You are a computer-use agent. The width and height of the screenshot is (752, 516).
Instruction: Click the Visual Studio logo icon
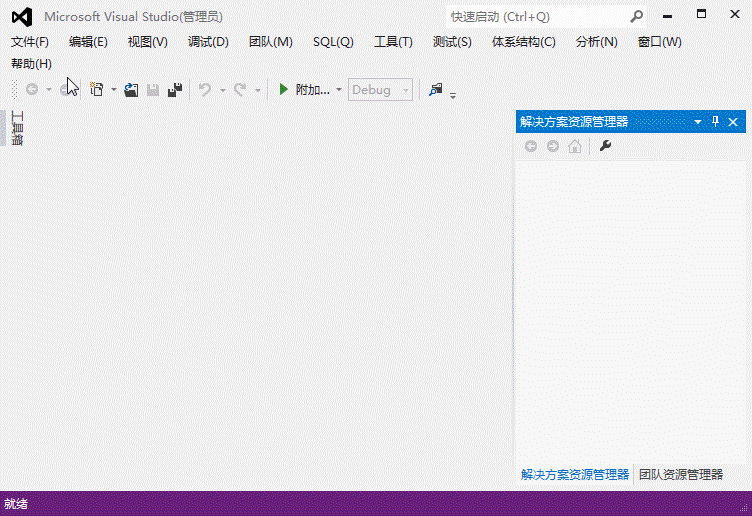[x=22, y=17]
